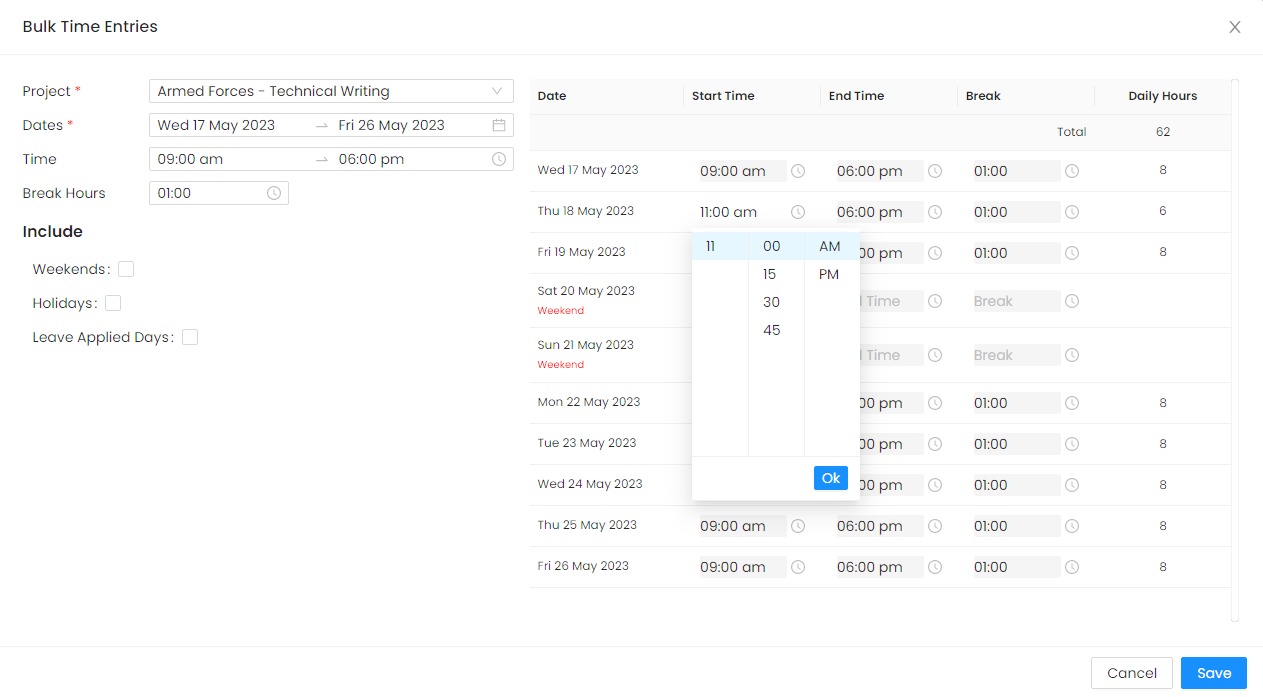This screenshot has width=1263, height=697.
Task: Click the calendar icon in Dates field
Action: click(x=498, y=125)
